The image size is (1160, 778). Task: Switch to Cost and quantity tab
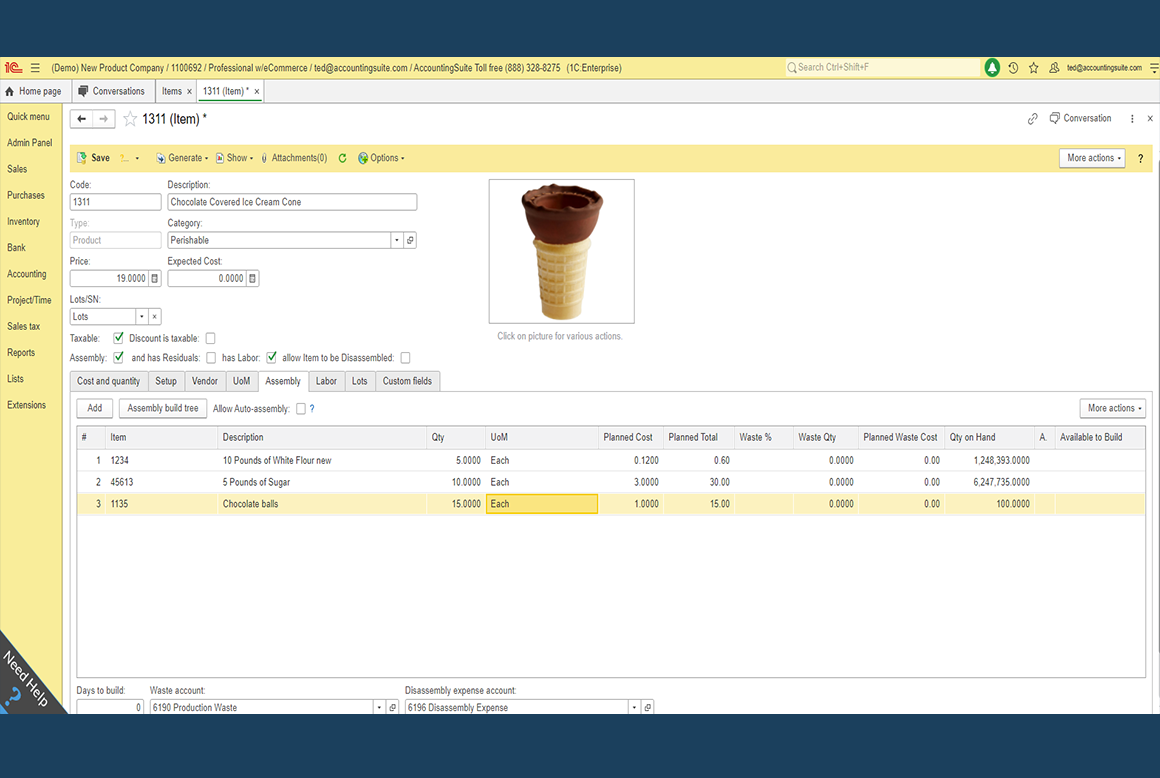[x=109, y=381]
